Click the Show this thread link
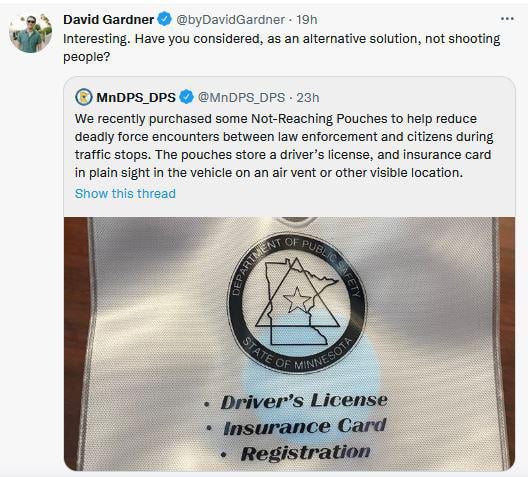This screenshot has height=477, width=528. click(x=125, y=194)
